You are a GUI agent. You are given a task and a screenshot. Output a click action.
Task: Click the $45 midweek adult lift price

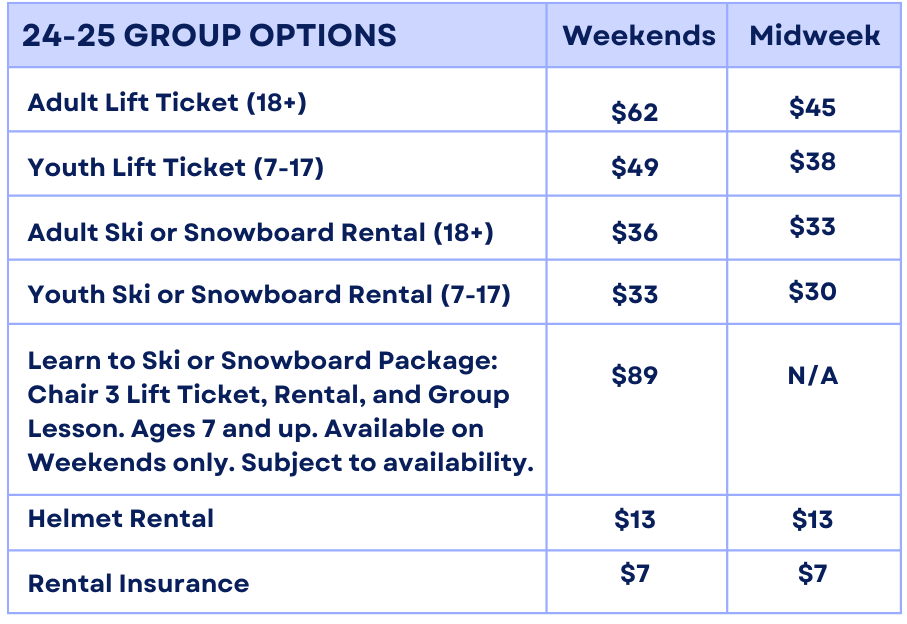point(812,107)
